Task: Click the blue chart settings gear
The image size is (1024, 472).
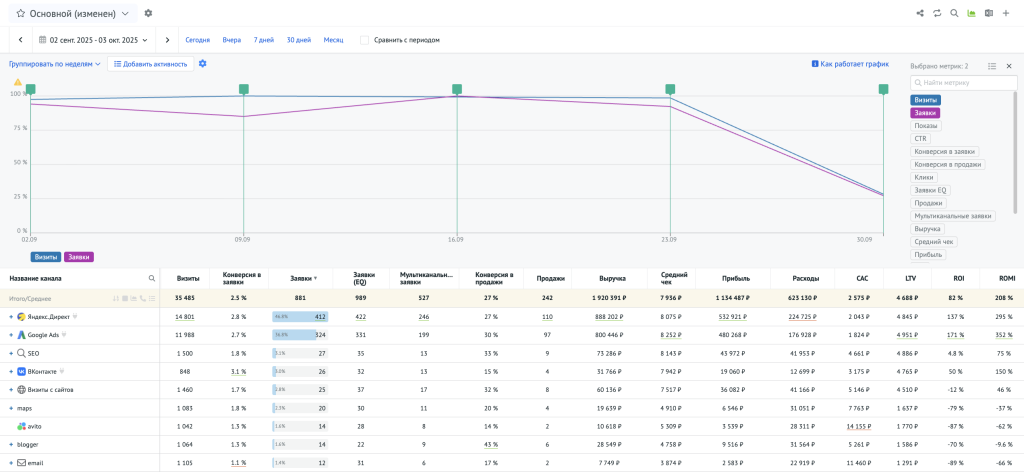Action: 203,64
